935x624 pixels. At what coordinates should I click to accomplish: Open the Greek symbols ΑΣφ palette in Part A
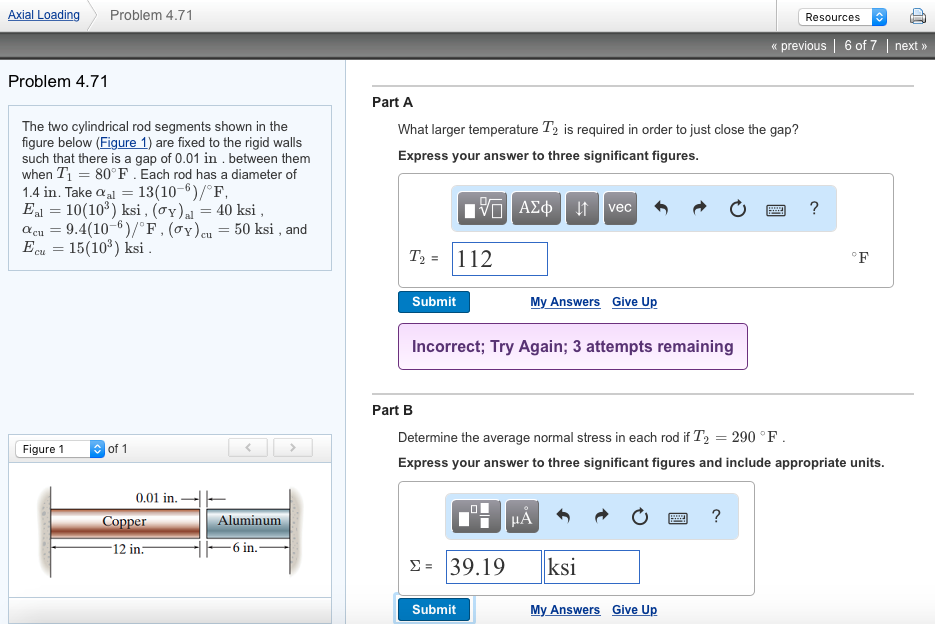(536, 208)
